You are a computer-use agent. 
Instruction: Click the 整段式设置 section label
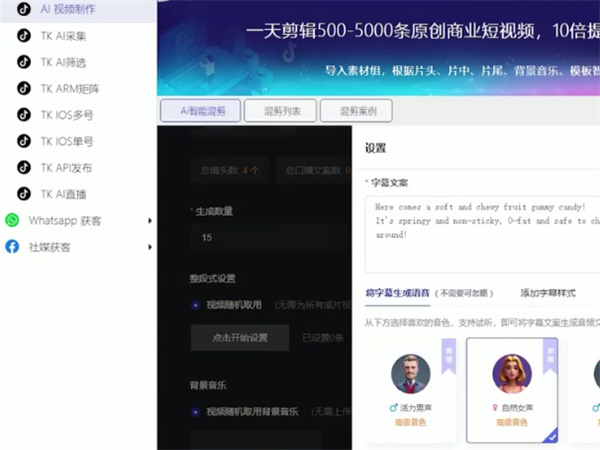(212, 278)
